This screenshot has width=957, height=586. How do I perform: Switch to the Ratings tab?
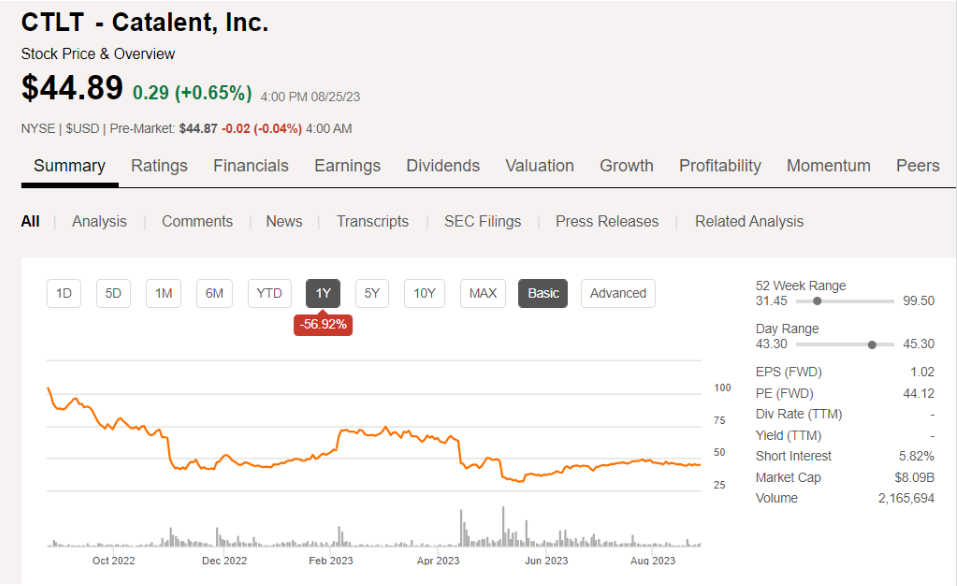159,166
